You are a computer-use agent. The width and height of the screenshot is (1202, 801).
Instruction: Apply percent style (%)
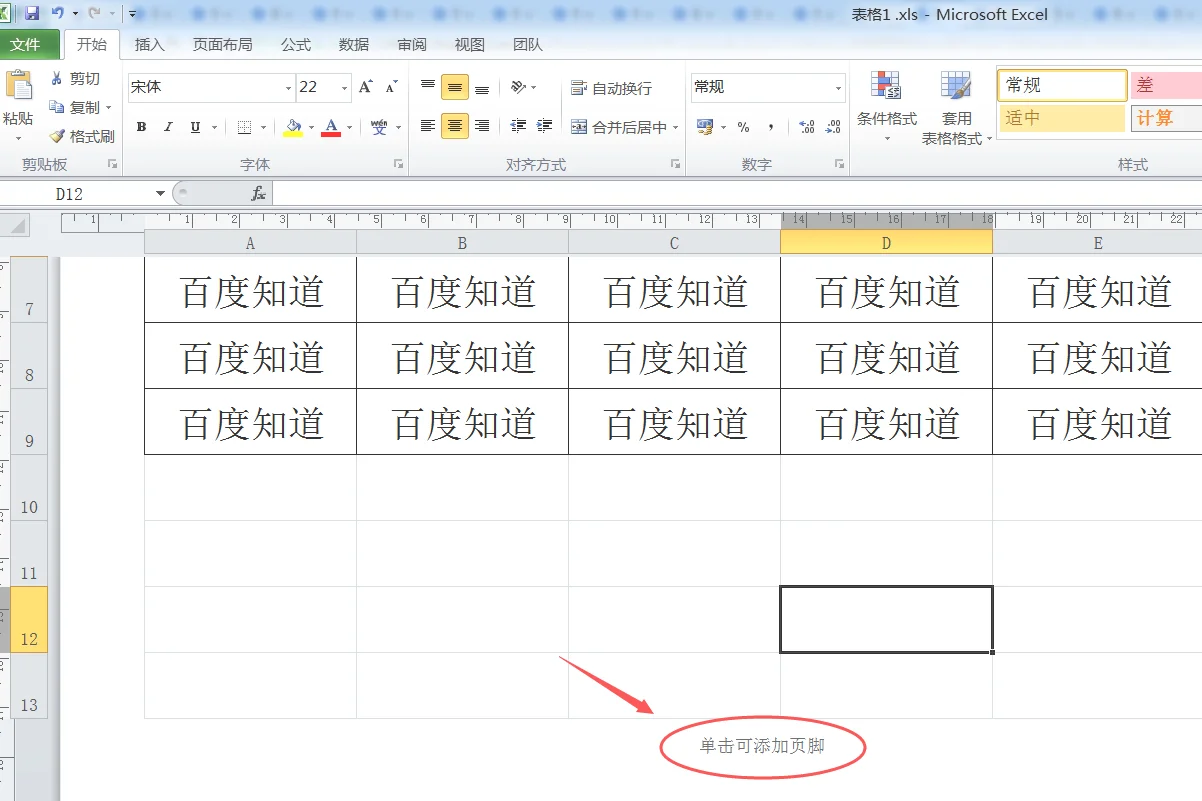pos(743,127)
